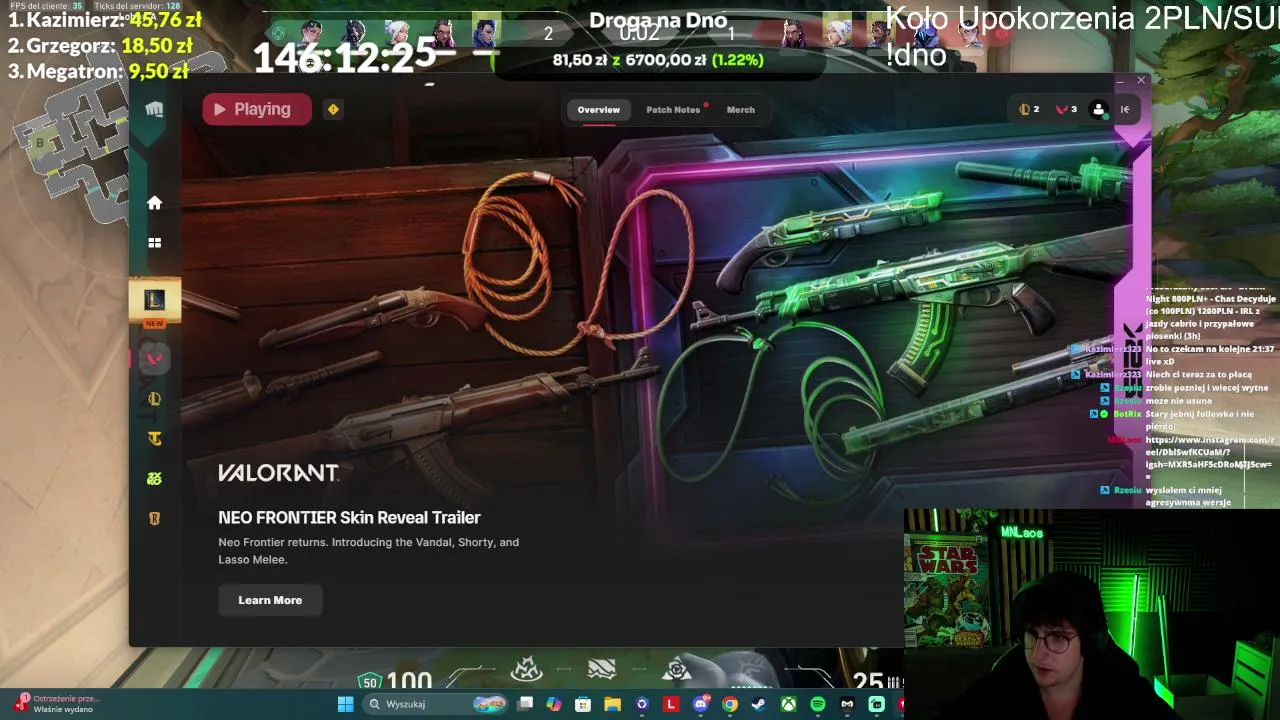This screenshot has height=720, width=1280.
Task: Open the purple round app icon on taskbar
Action: click(x=642, y=704)
